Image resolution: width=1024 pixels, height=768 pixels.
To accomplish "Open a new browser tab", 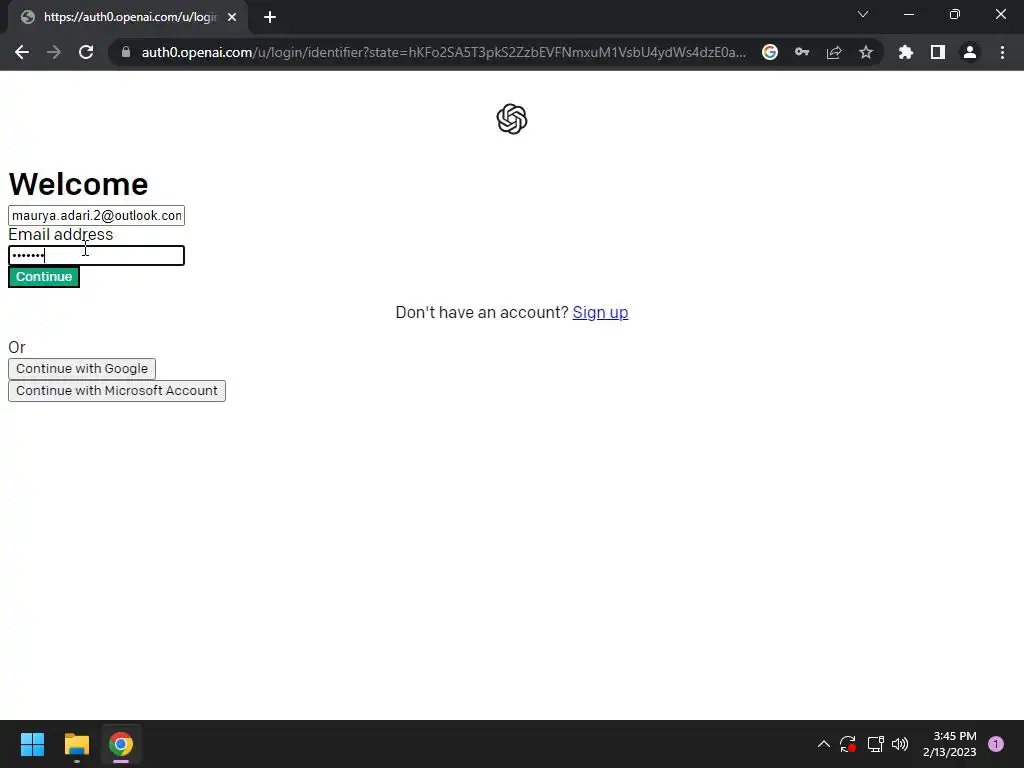I will tap(270, 17).
